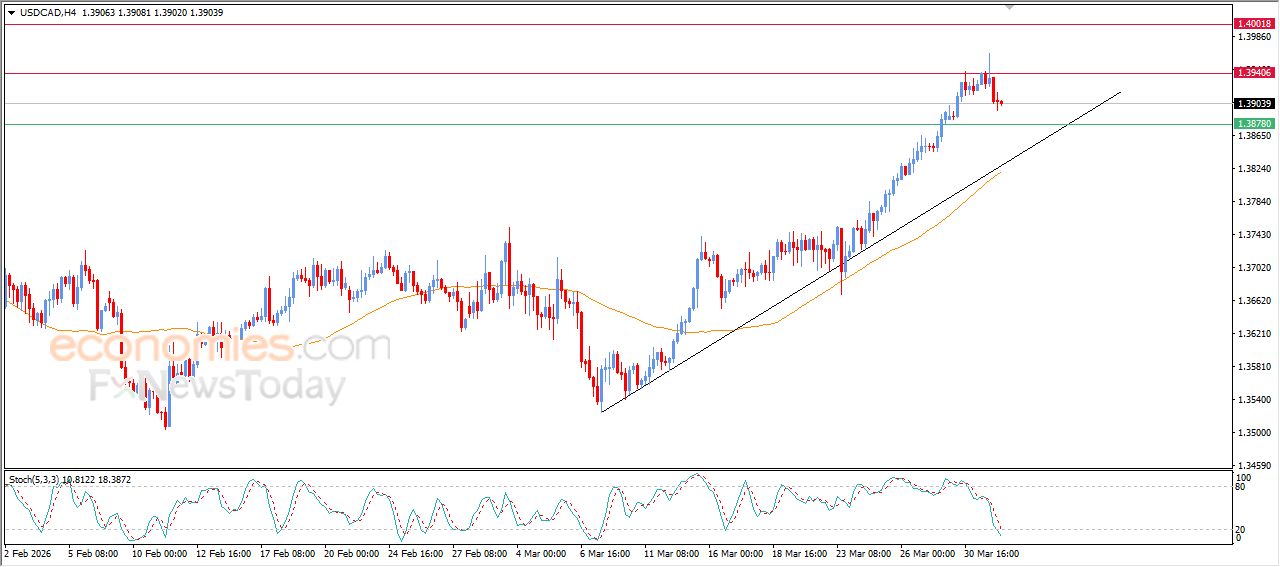Select the green 1.38780 price tag

(x=1253, y=124)
